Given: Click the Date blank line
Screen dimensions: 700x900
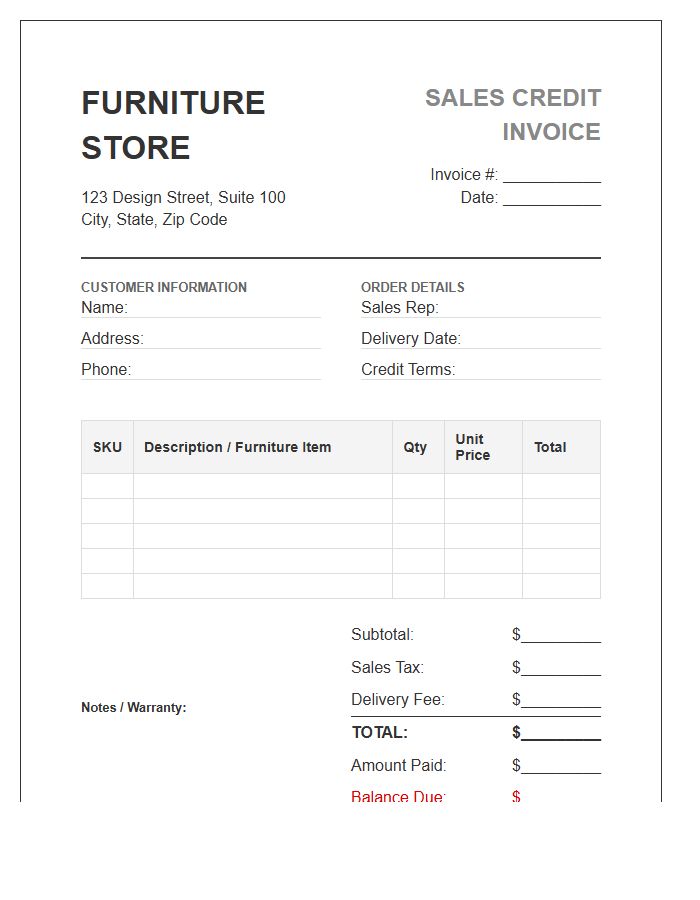Looking at the screenshot, I should pyautogui.click(x=552, y=199).
